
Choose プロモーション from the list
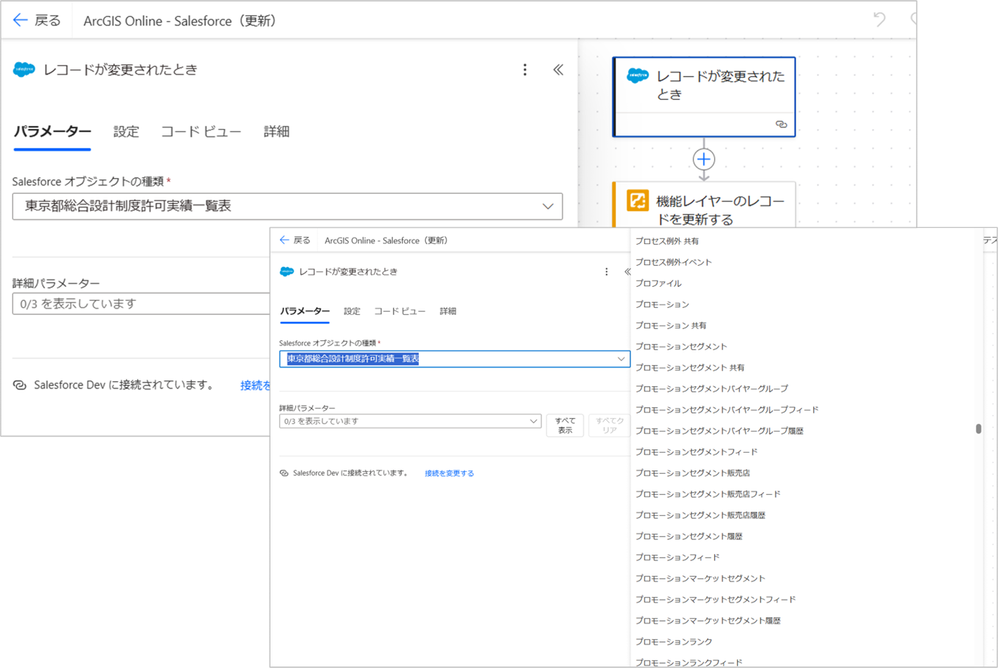[x=662, y=304]
